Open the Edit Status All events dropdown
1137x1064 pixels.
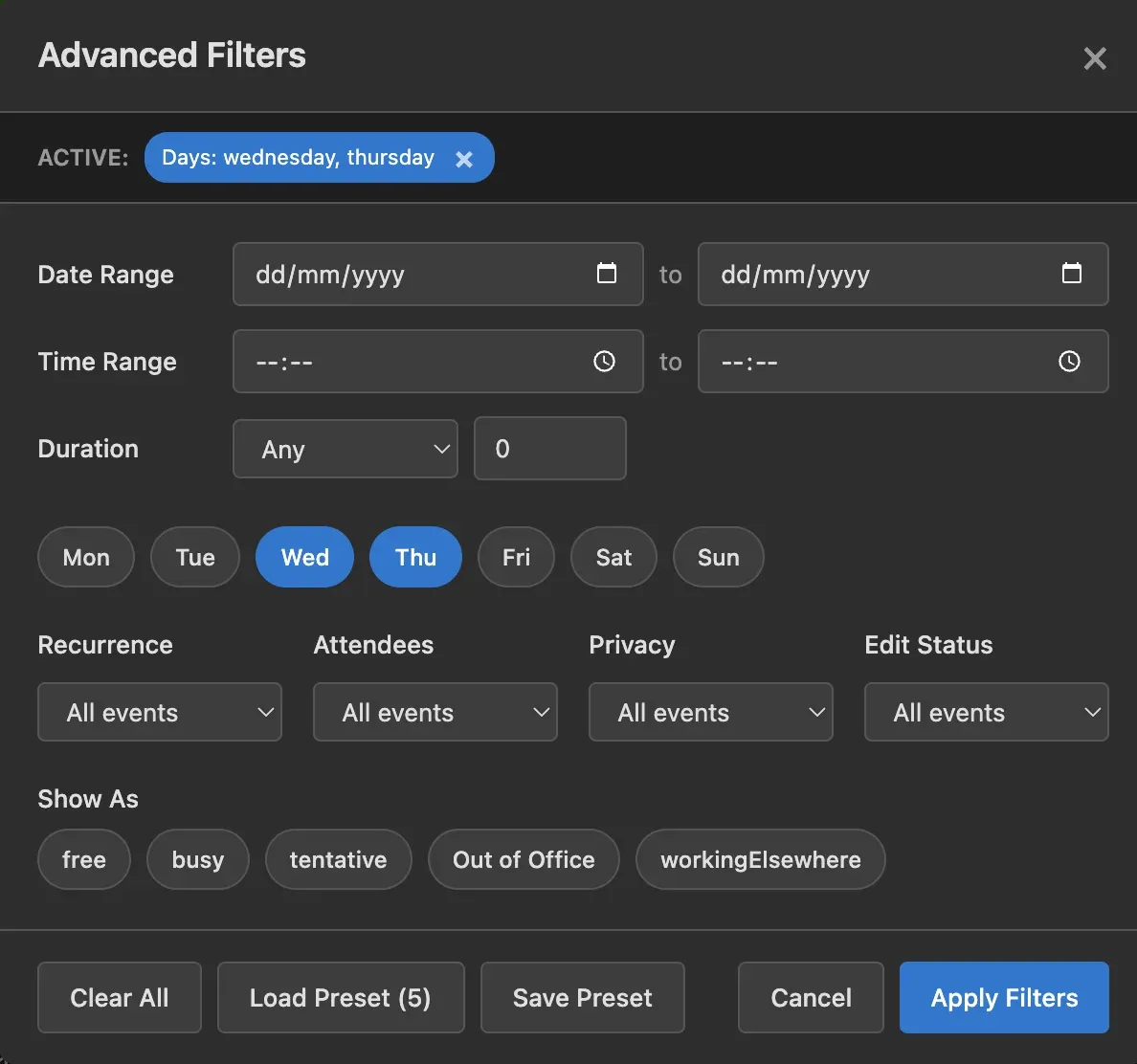[986, 712]
